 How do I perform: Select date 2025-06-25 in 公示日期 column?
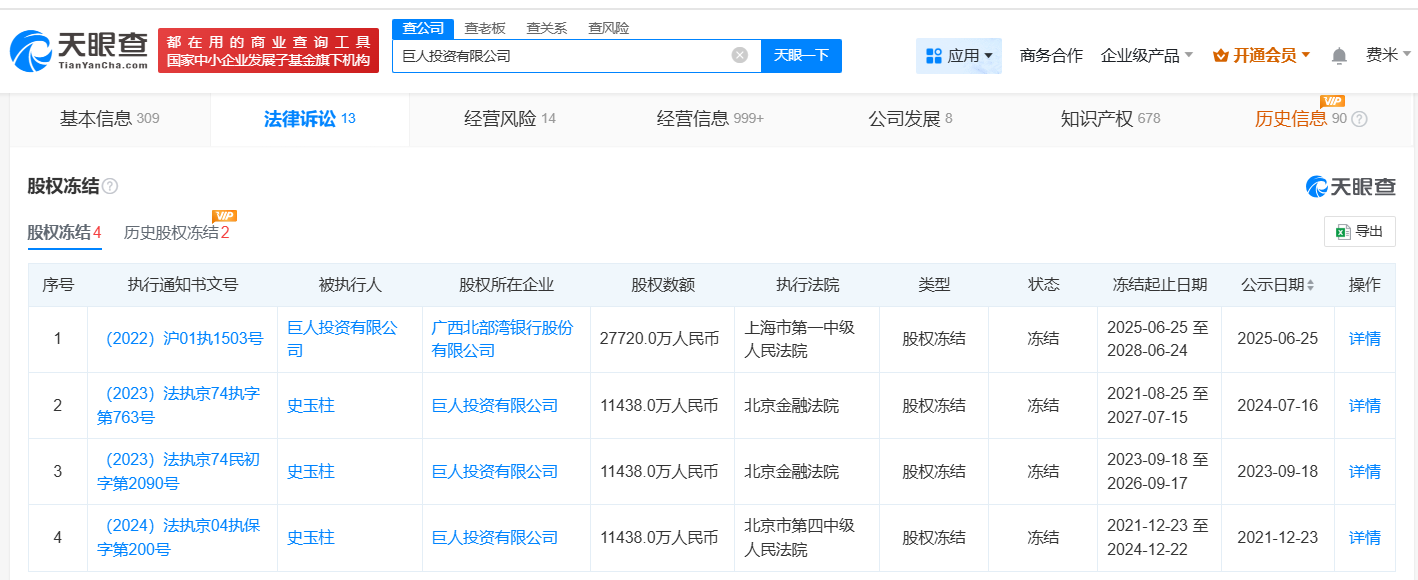1278,339
